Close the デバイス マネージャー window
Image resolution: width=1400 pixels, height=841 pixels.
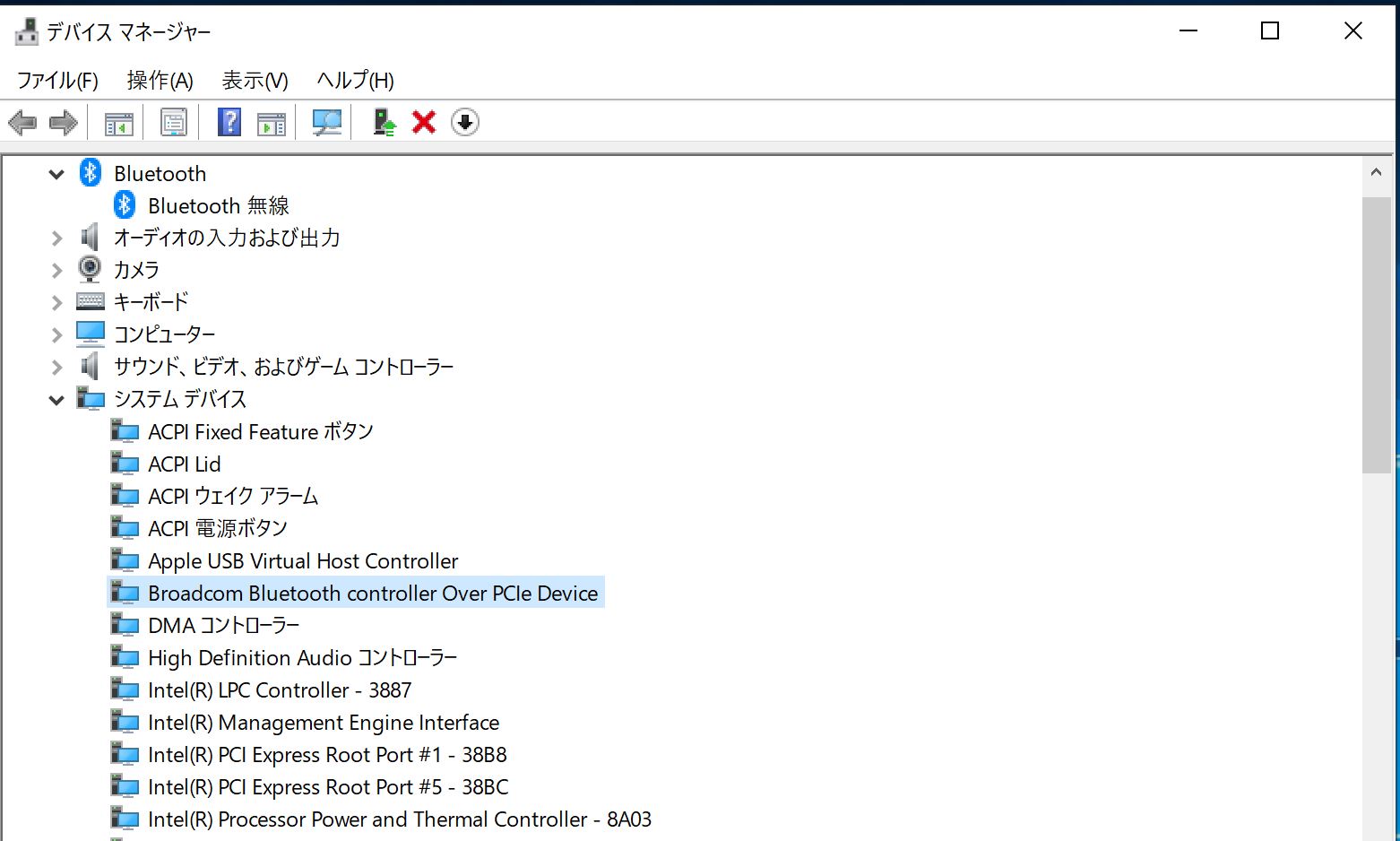(x=1353, y=31)
